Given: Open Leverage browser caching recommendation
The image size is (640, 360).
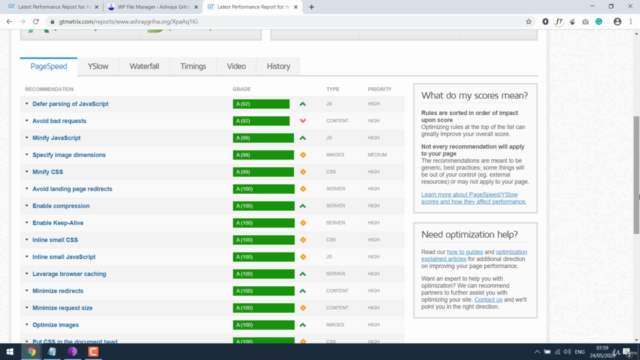Looking at the screenshot, I should tap(69, 274).
